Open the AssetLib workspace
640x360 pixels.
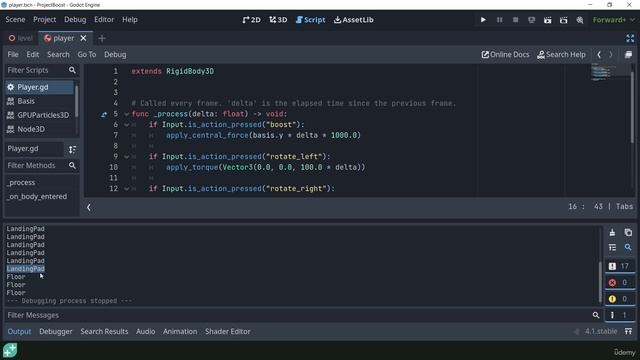[353, 20]
